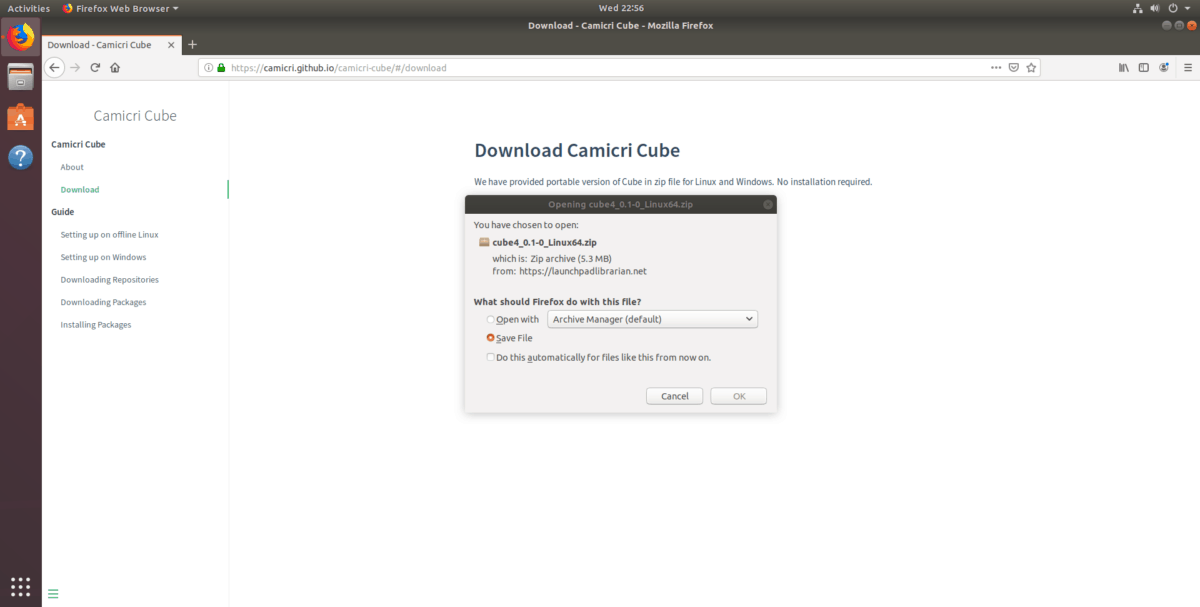Reload the current page
Viewport: 1200px width, 607px height.
(95, 68)
